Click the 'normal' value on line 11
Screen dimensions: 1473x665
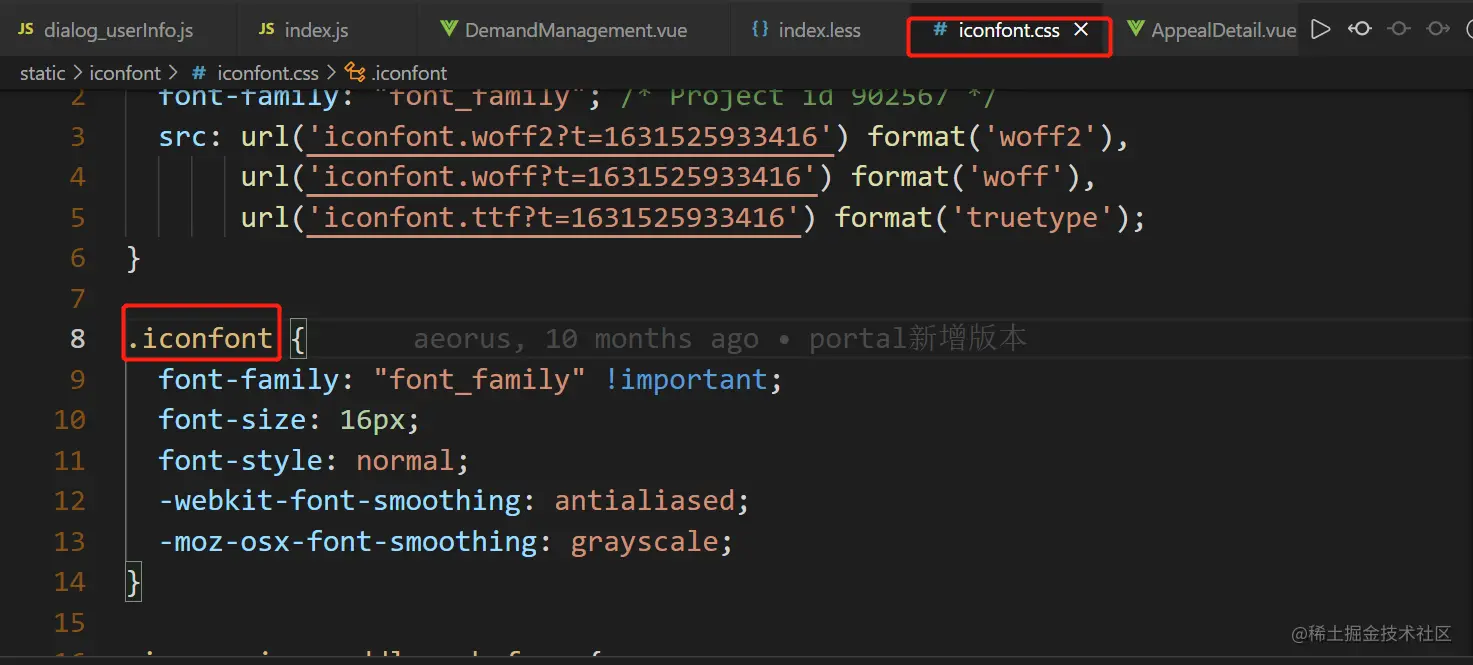405,461
